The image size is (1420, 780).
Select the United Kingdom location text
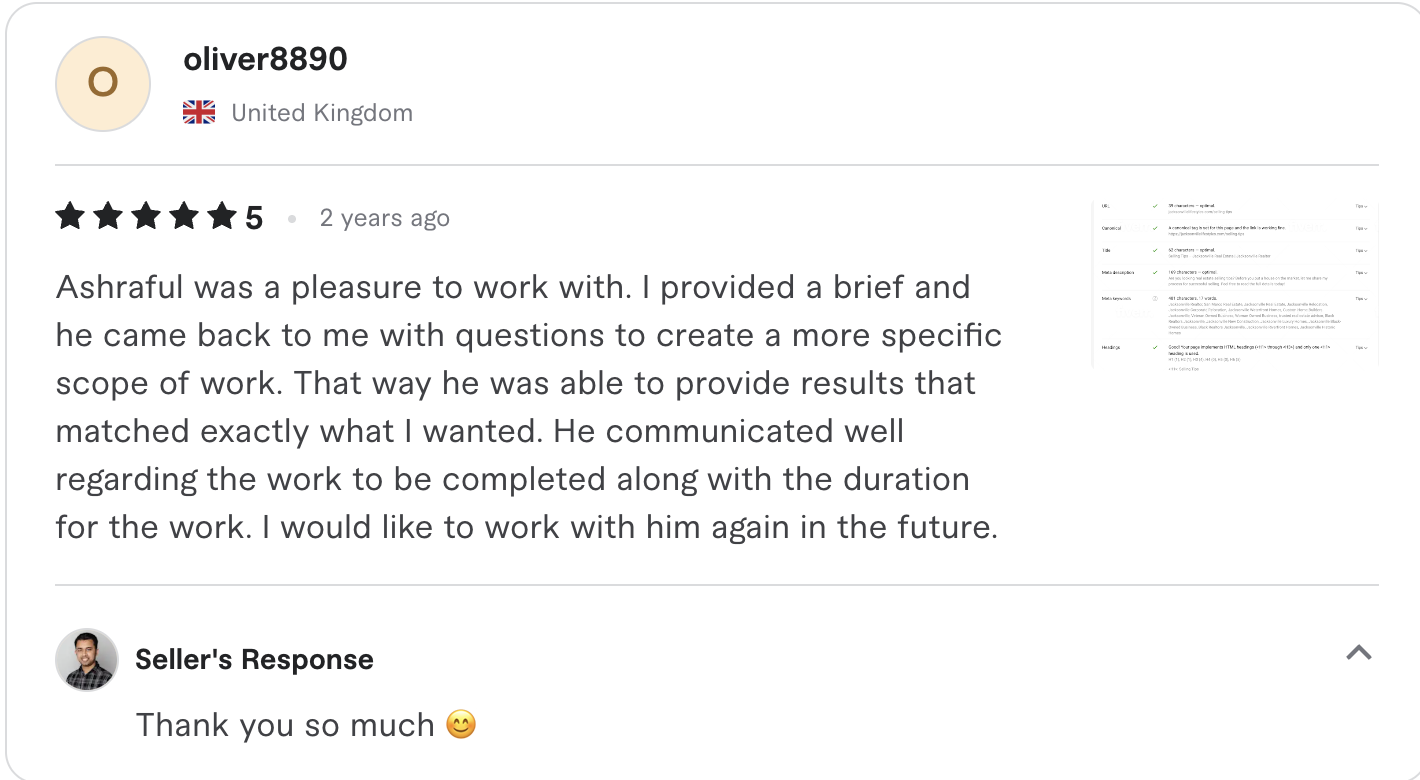pos(322,112)
